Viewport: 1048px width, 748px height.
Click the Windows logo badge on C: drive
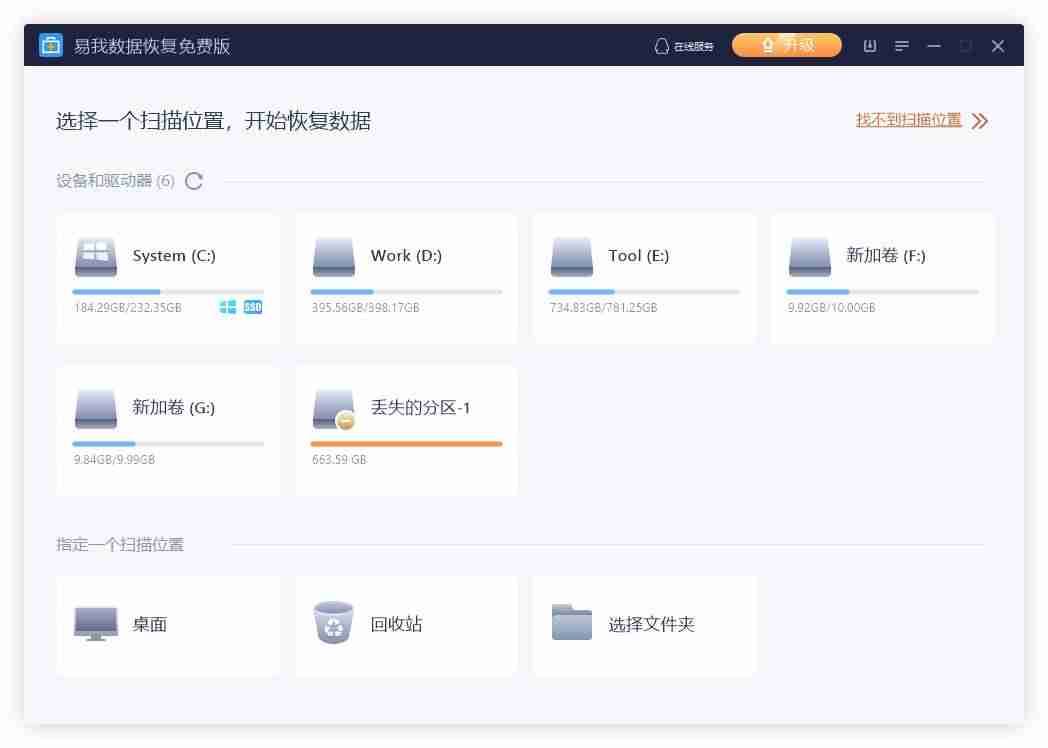228,307
